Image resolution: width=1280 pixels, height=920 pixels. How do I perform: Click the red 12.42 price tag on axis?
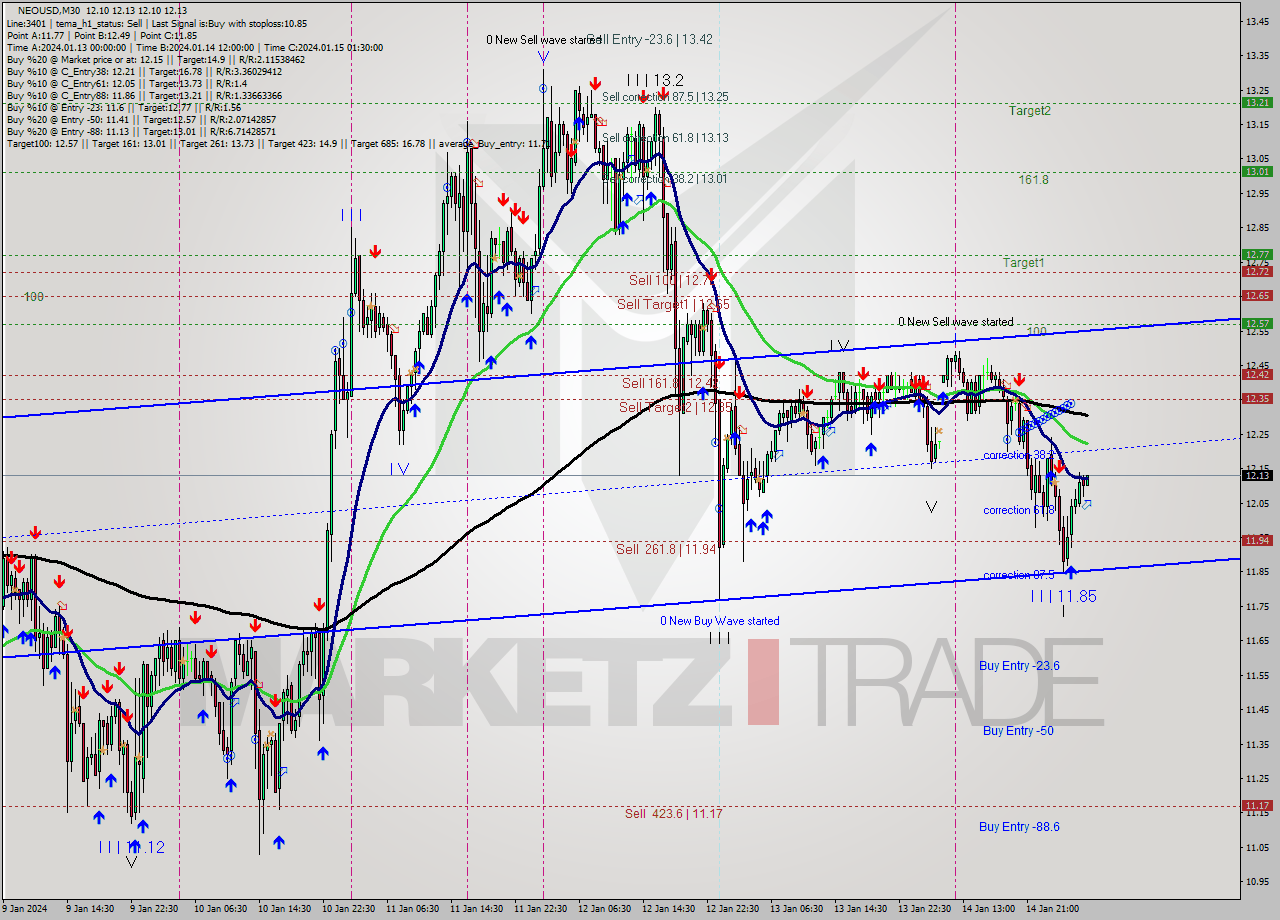1257,375
